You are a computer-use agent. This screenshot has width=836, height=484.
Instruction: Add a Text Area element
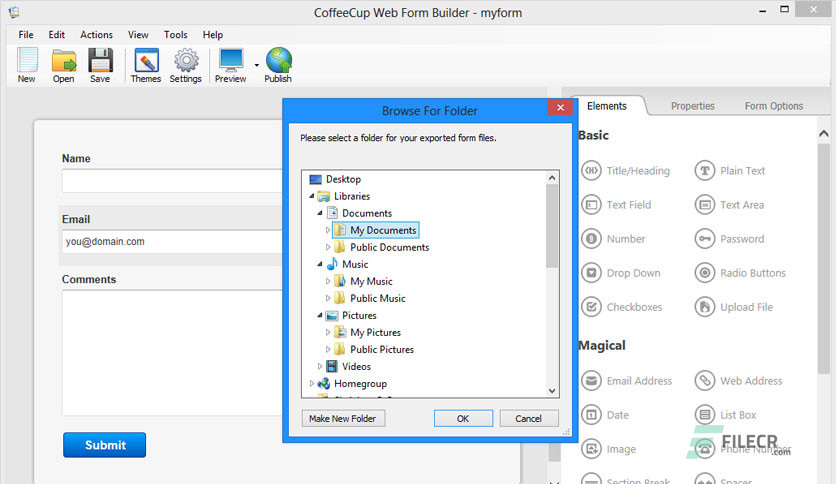[x=729, y=205]
